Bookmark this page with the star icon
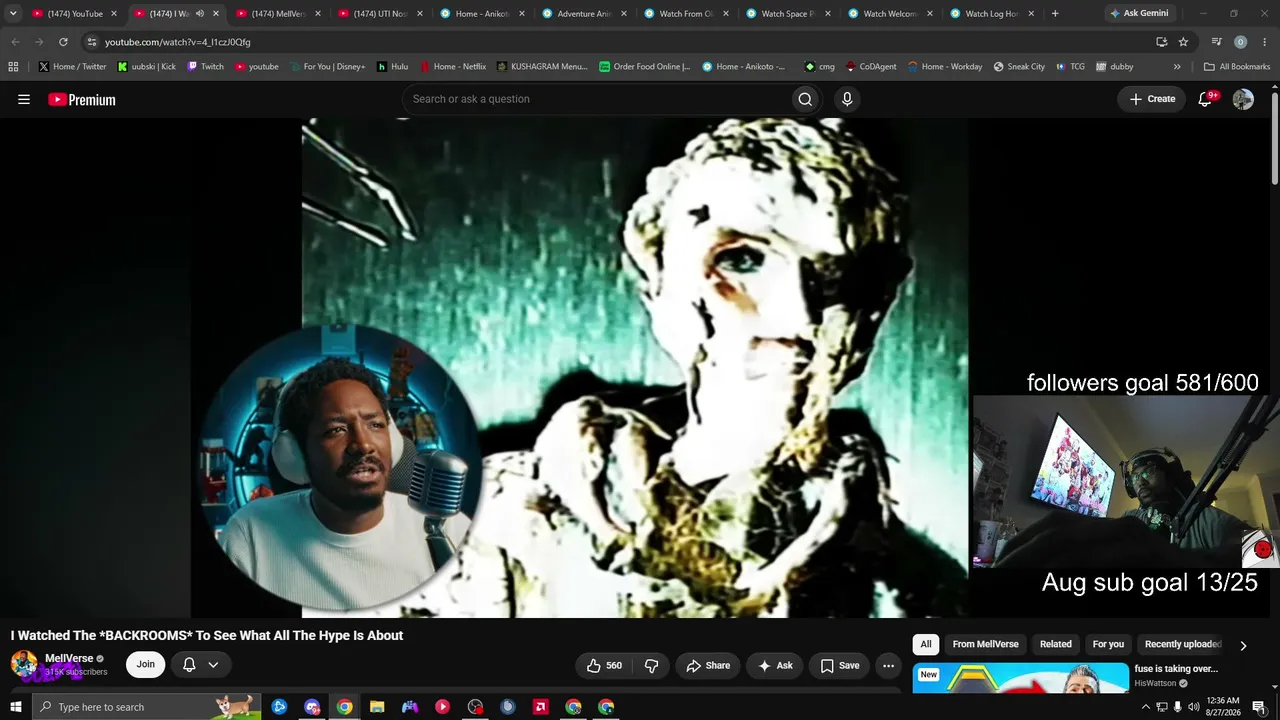1280x720 pixels. click(x=1183, y=42)
